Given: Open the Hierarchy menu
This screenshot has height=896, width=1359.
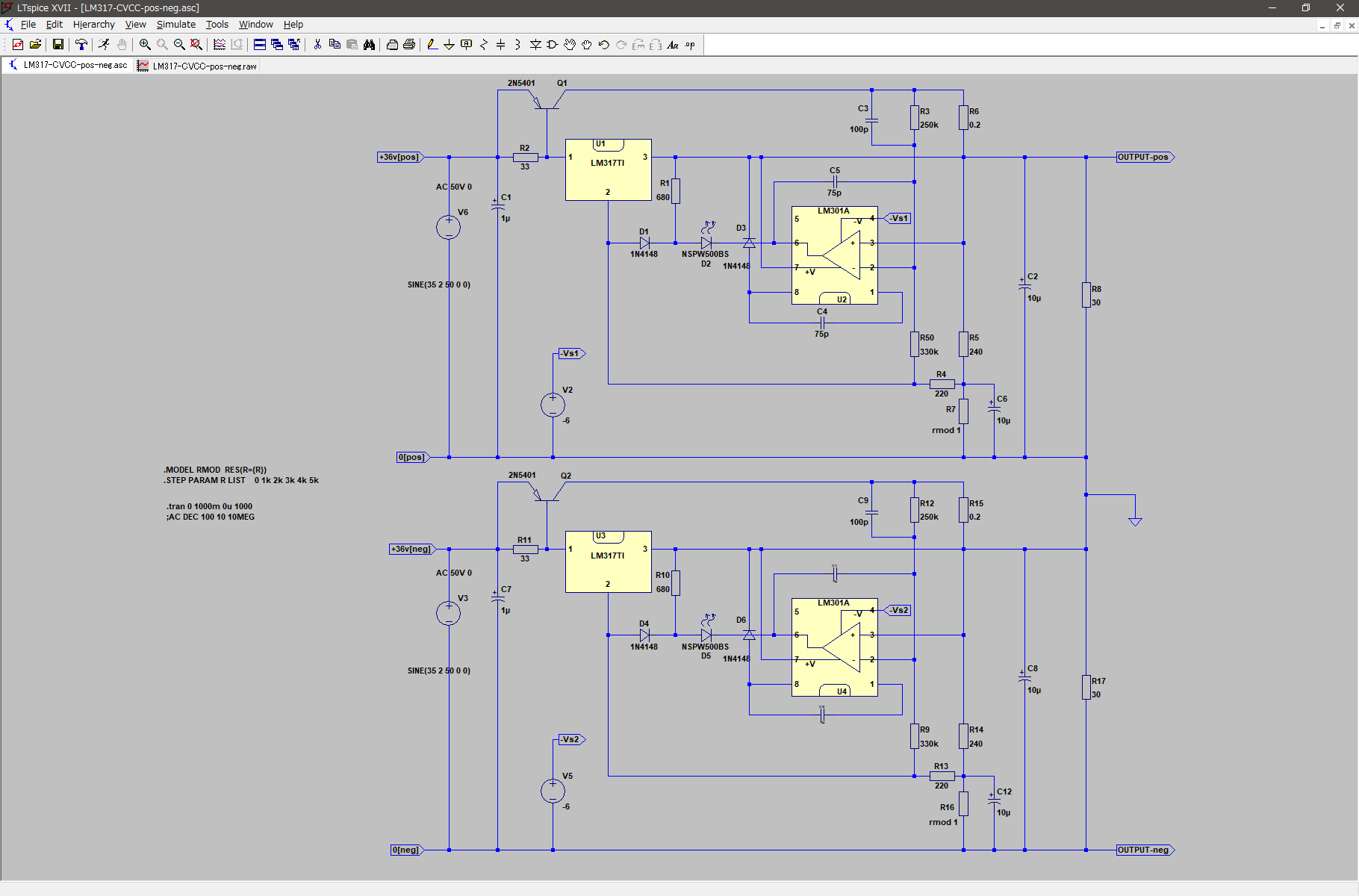Looking at the screenshot, I should 94,25.
